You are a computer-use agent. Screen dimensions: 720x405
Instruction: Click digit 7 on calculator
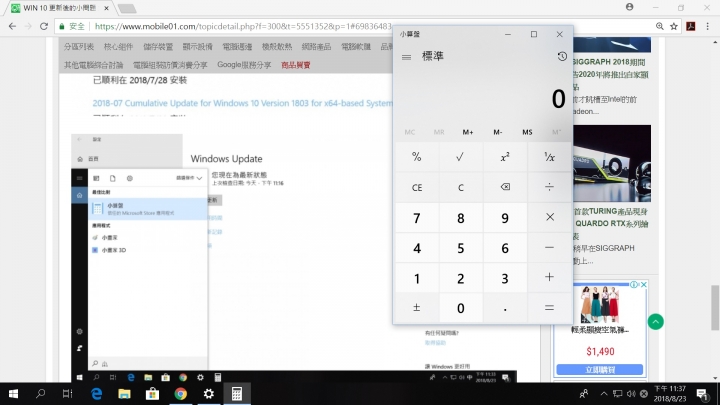(416, 217)
